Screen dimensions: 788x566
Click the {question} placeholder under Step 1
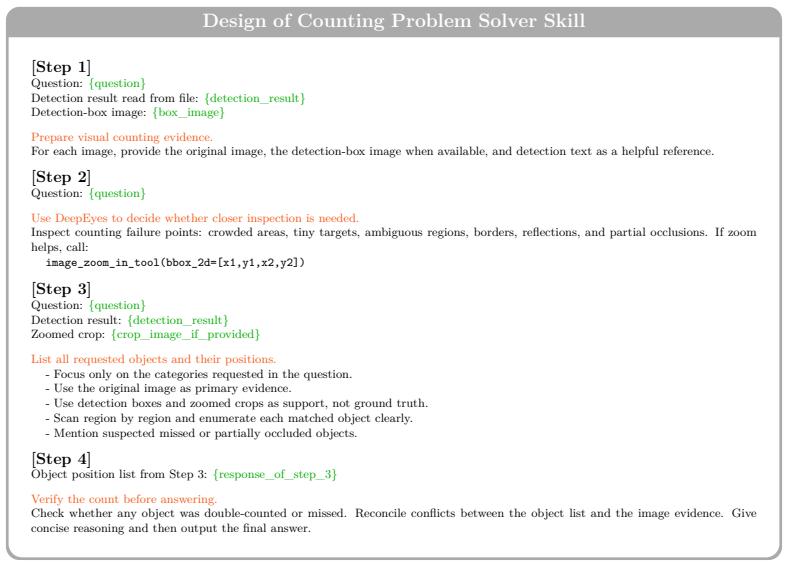[117, 83]
